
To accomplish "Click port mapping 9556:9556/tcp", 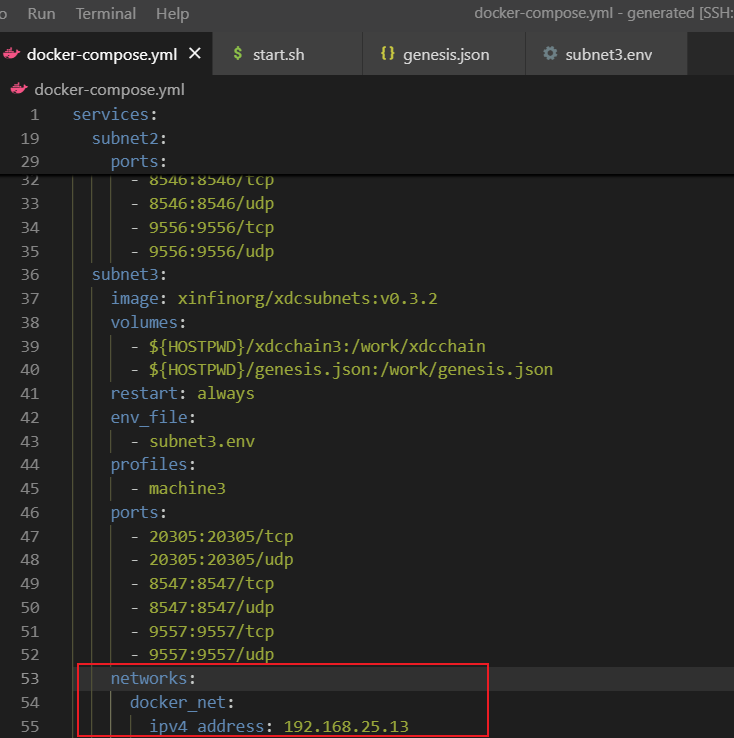I will tap(211, 228).
